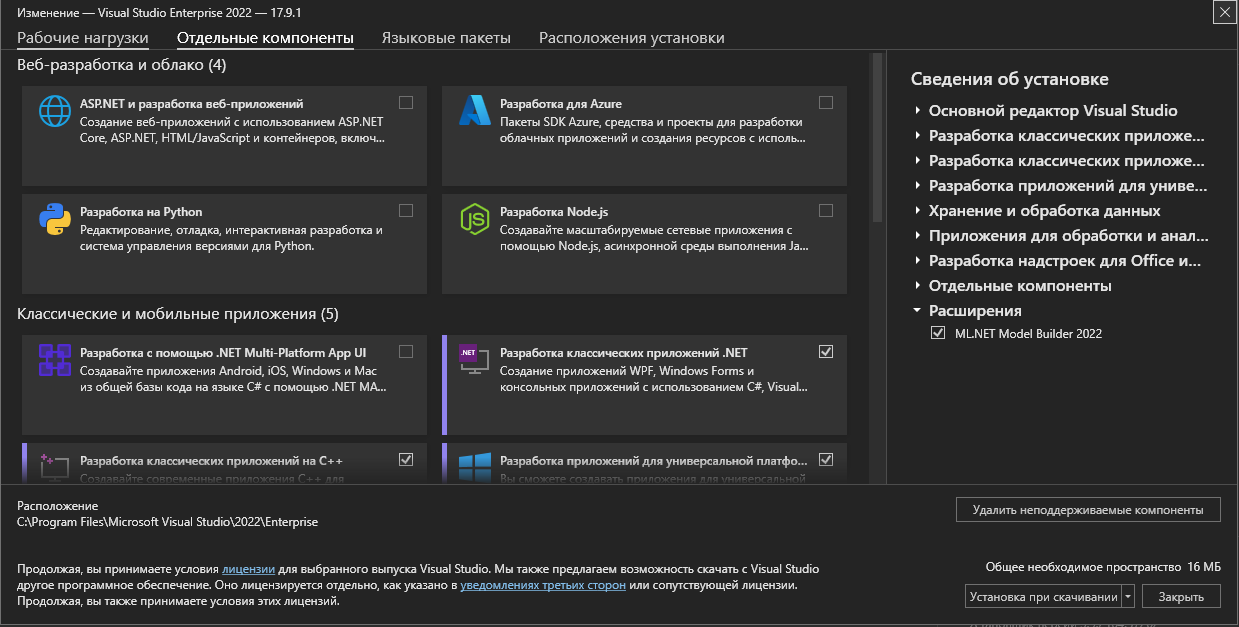Enable the .NET Multi-Platform App UI checkbox
1239x627 pixels.
coord(405,351)
